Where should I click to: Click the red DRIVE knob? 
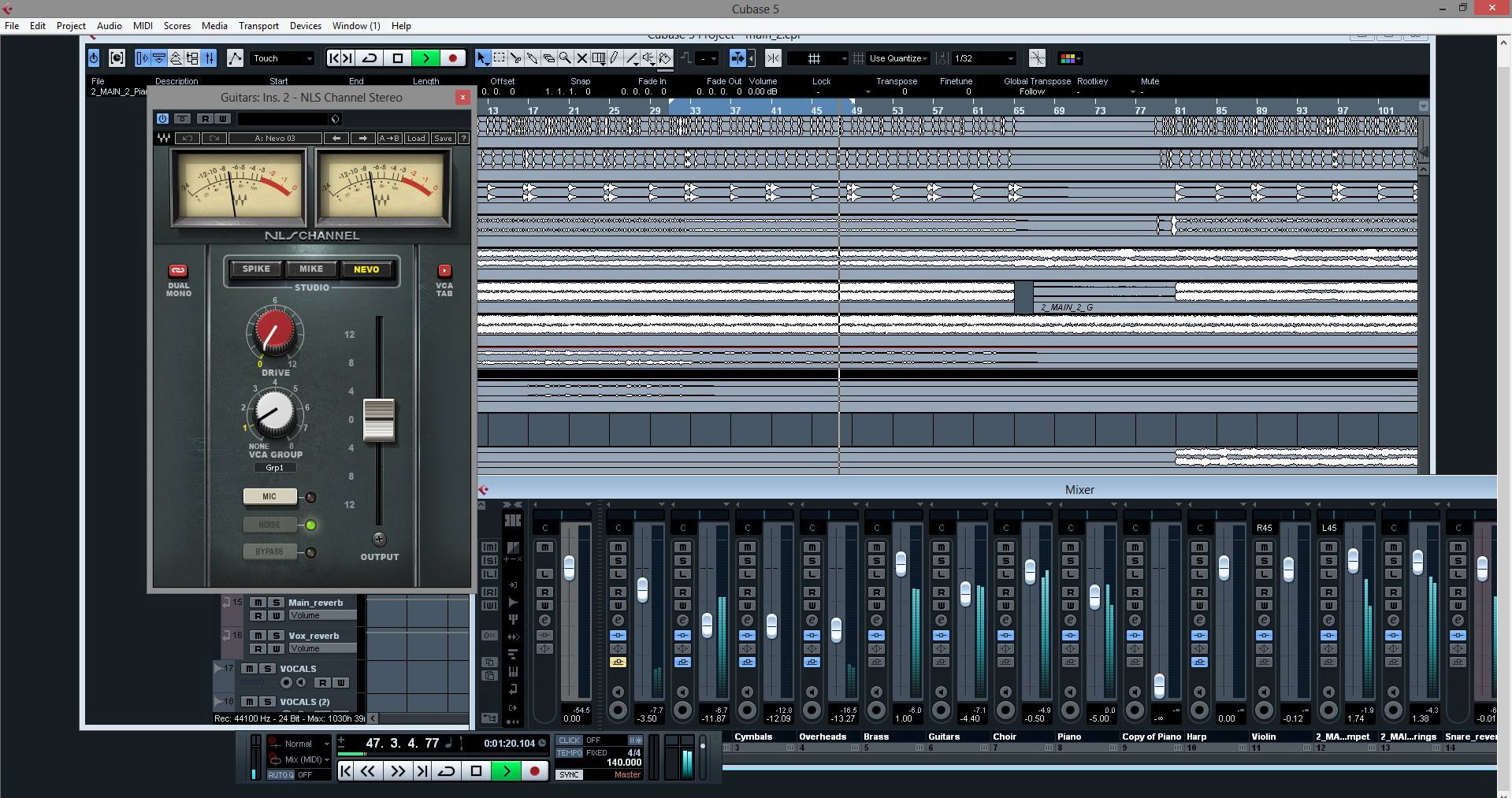pos(275,331)
